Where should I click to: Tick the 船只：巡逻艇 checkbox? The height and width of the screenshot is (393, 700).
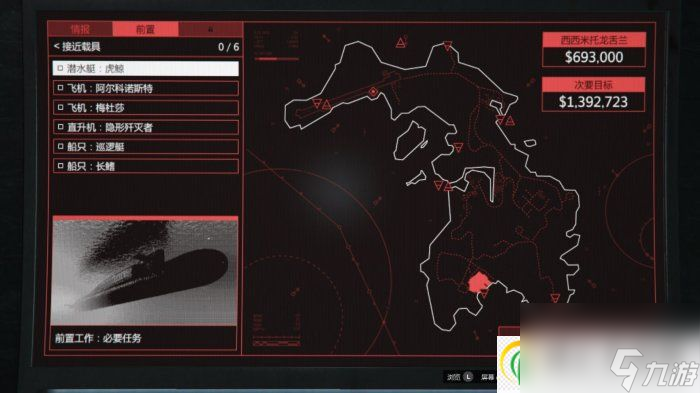click(60, 146)
